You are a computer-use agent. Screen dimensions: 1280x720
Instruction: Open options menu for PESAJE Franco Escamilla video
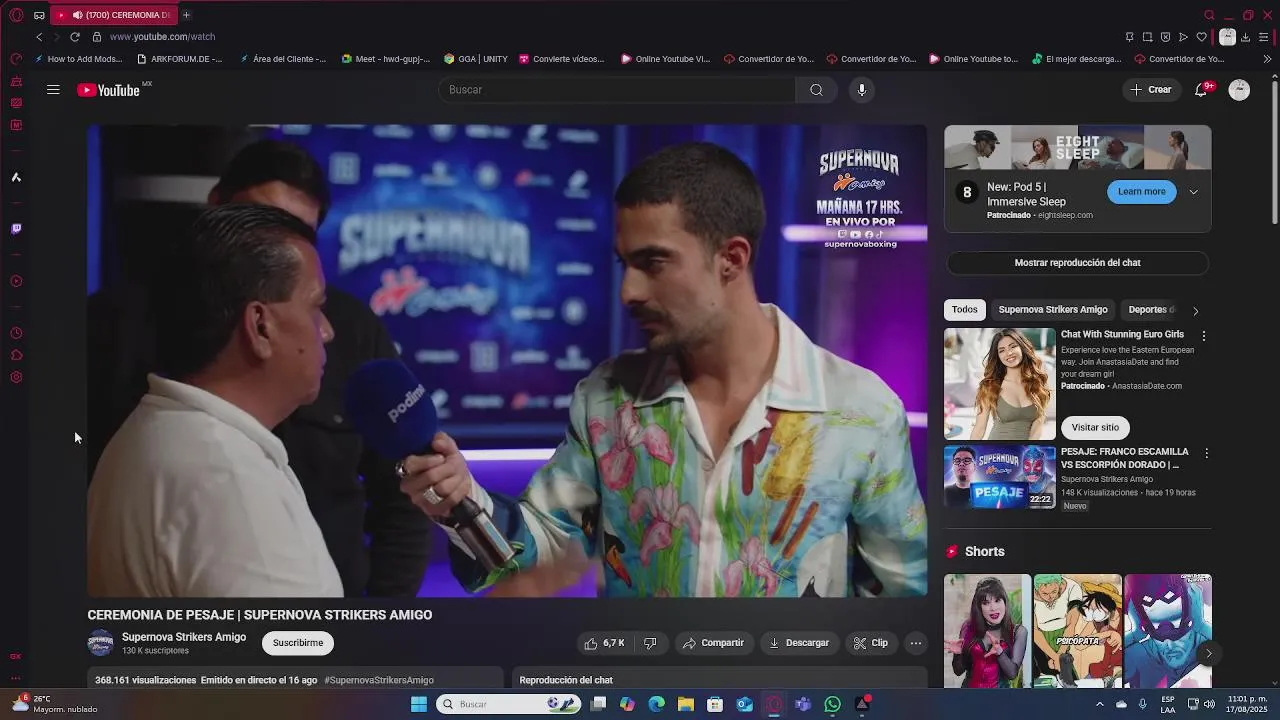(x=1206, y=453)
